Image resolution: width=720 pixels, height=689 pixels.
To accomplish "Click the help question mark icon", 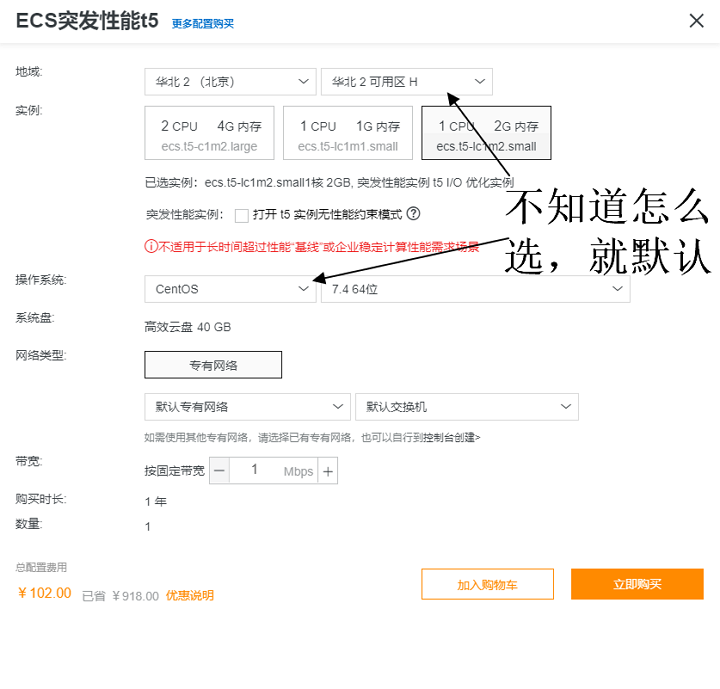I will tap(413, 214).
